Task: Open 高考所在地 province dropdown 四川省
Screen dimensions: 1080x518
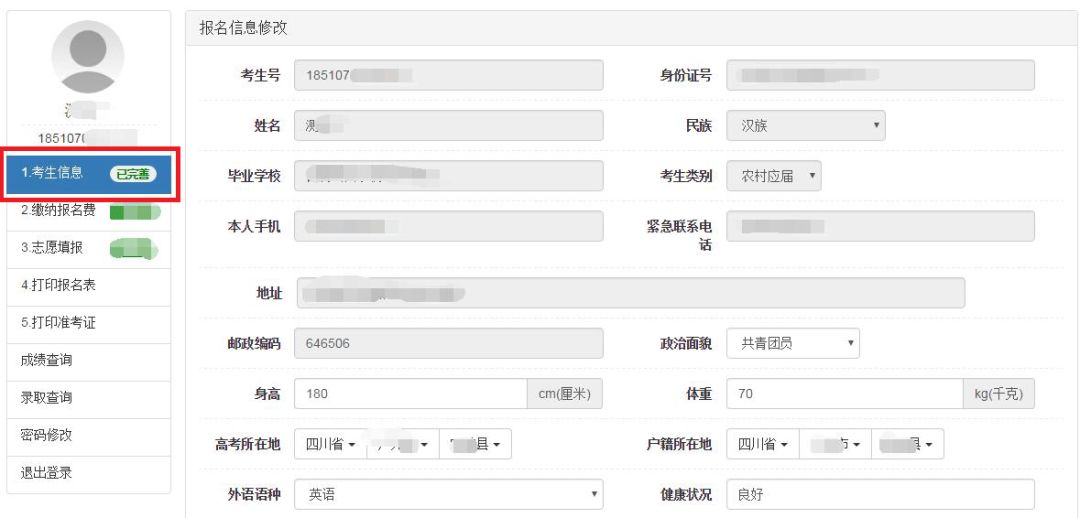Action: (x=331, y=445)
